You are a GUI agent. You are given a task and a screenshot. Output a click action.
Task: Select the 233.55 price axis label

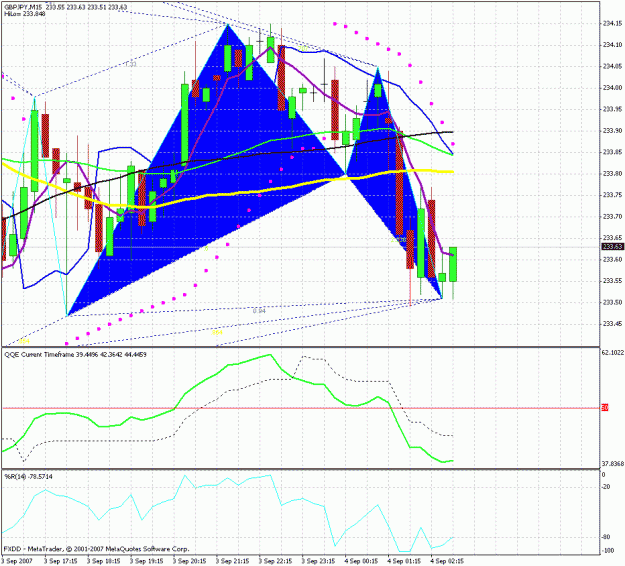click(612, 281)
